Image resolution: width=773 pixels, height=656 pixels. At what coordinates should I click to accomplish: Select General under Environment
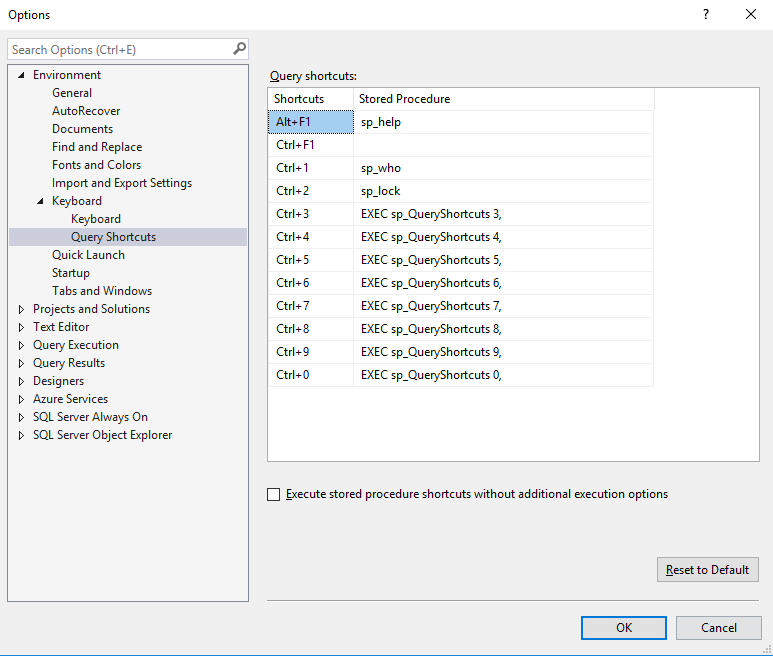pyautogui.click(x=72, y=93)
